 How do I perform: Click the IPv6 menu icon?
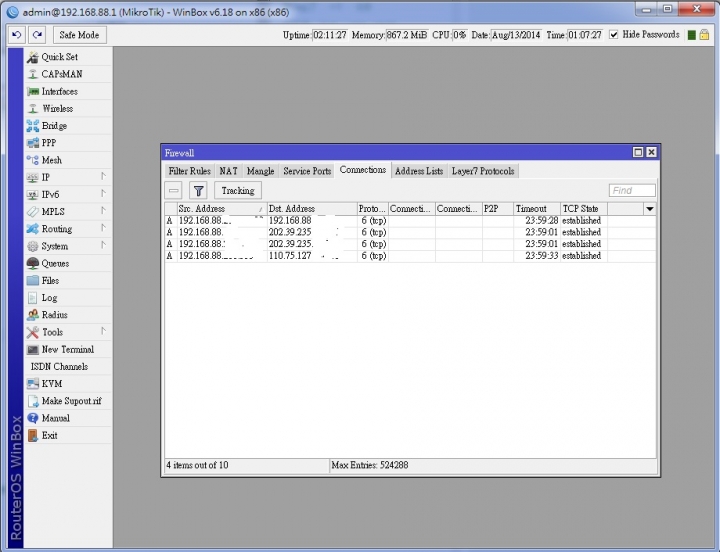[x=33, y=195]
